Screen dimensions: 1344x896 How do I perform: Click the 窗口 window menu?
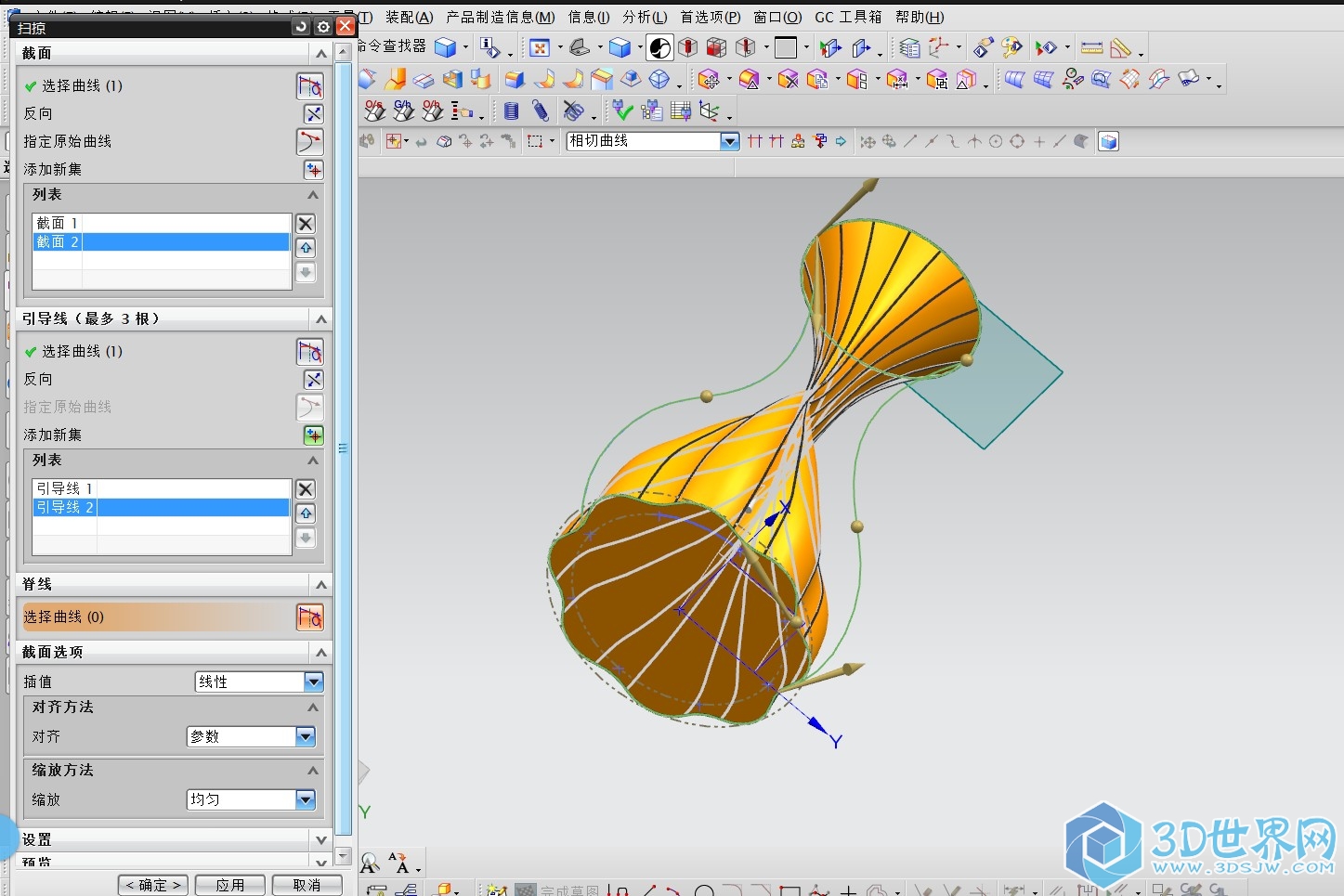tap(777, 18)
